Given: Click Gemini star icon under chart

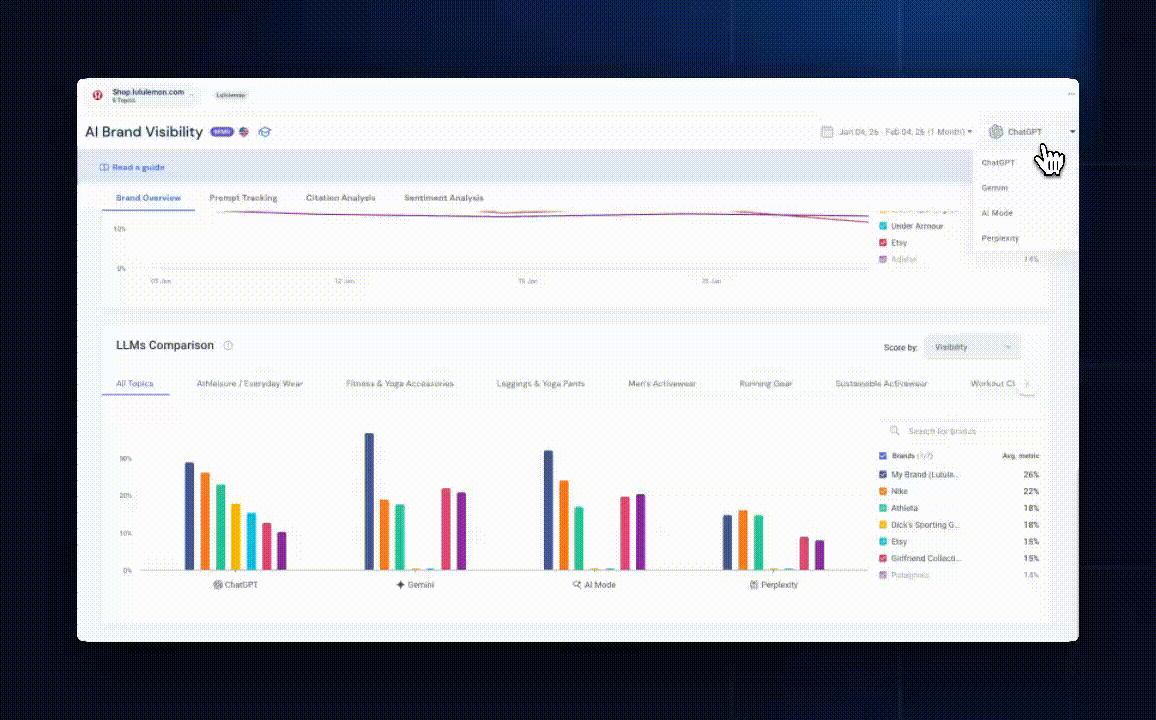Looking at the screenshot, I should coord(400,584).
